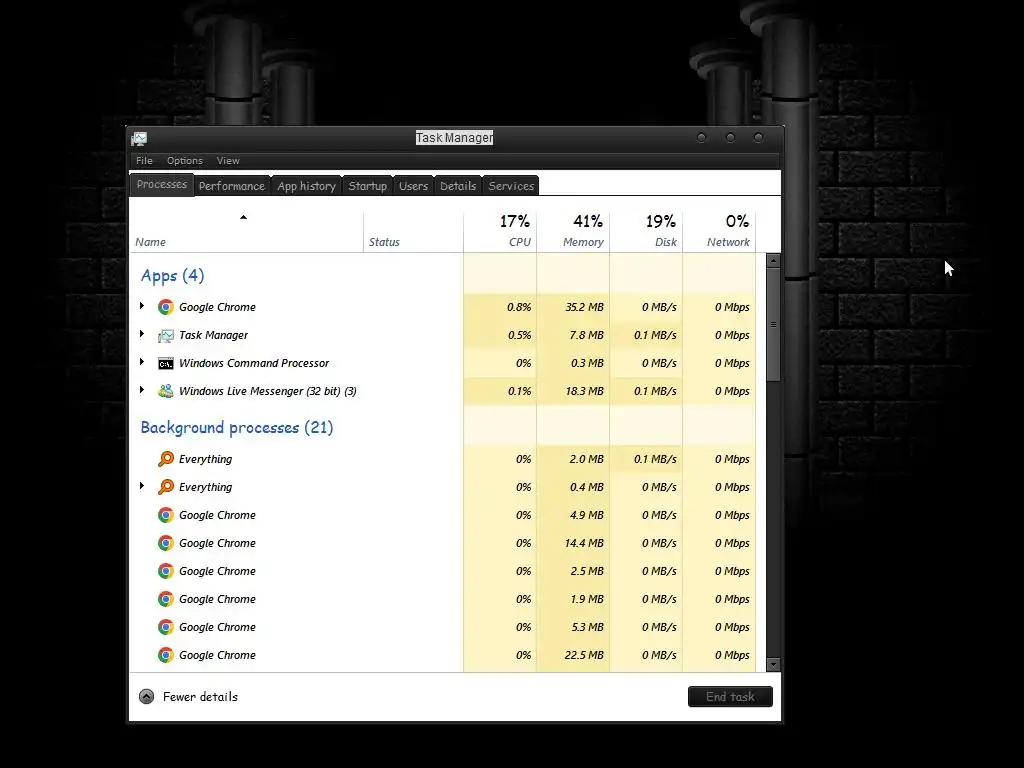The height and width of the screenshot is (768, 1024).
Task: Select Windows Live Messenger (32 bit) (3)
Action: coord(268,391)
